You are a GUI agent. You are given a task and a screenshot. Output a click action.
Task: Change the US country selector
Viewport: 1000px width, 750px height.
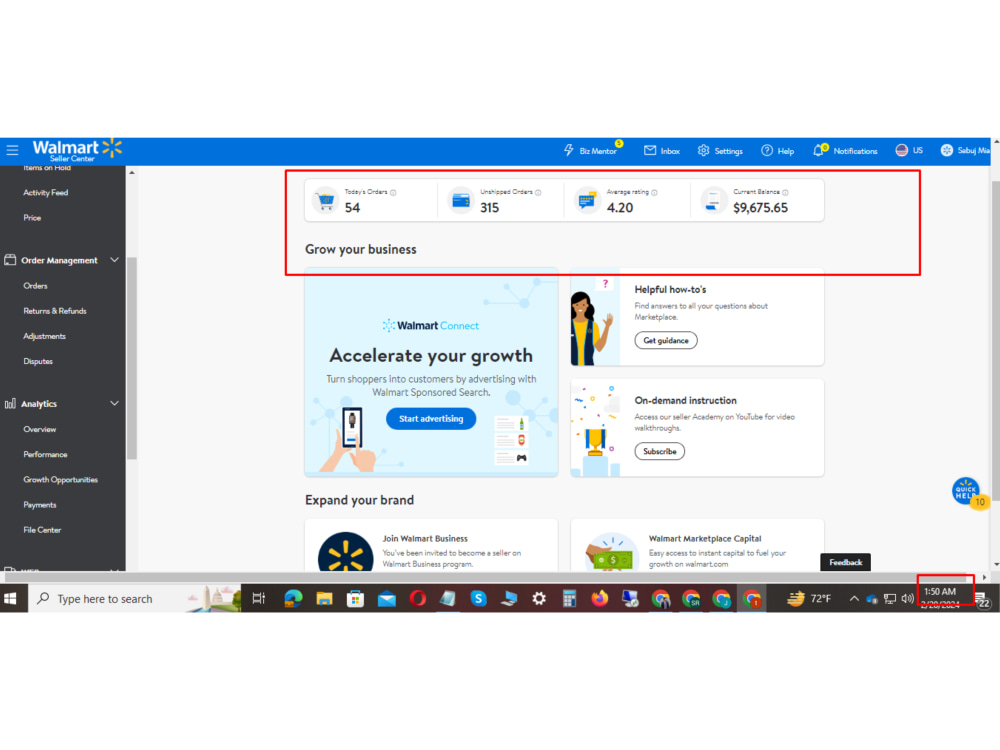pos(909,151)
